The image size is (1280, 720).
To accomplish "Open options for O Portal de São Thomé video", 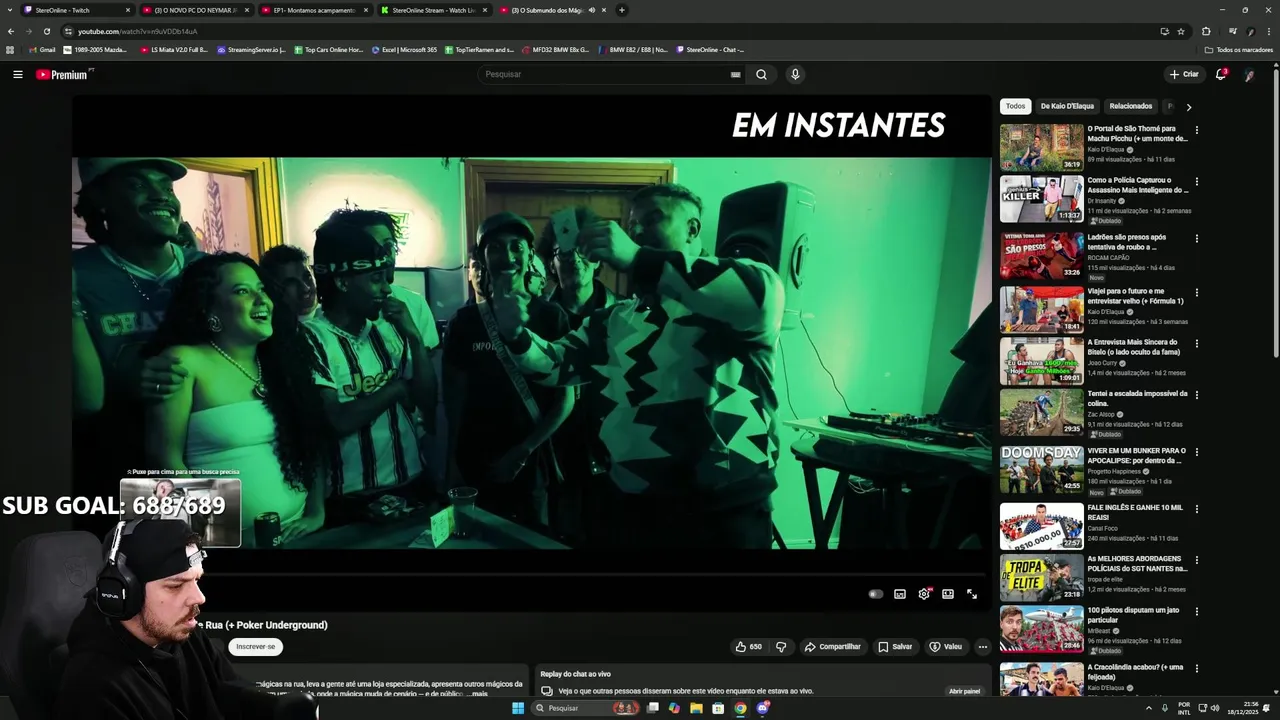I will [1196, 130].
